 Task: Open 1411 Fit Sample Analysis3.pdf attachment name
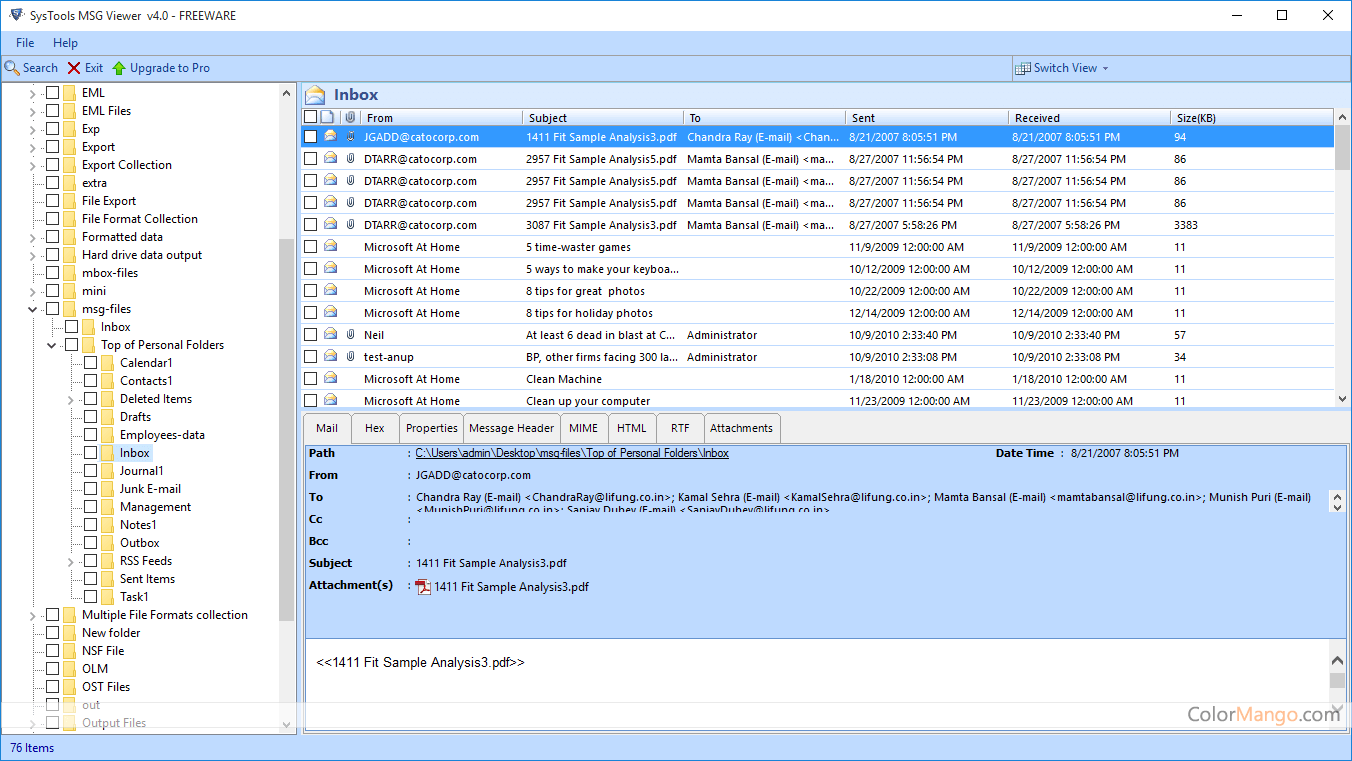(x=511, y=587)
